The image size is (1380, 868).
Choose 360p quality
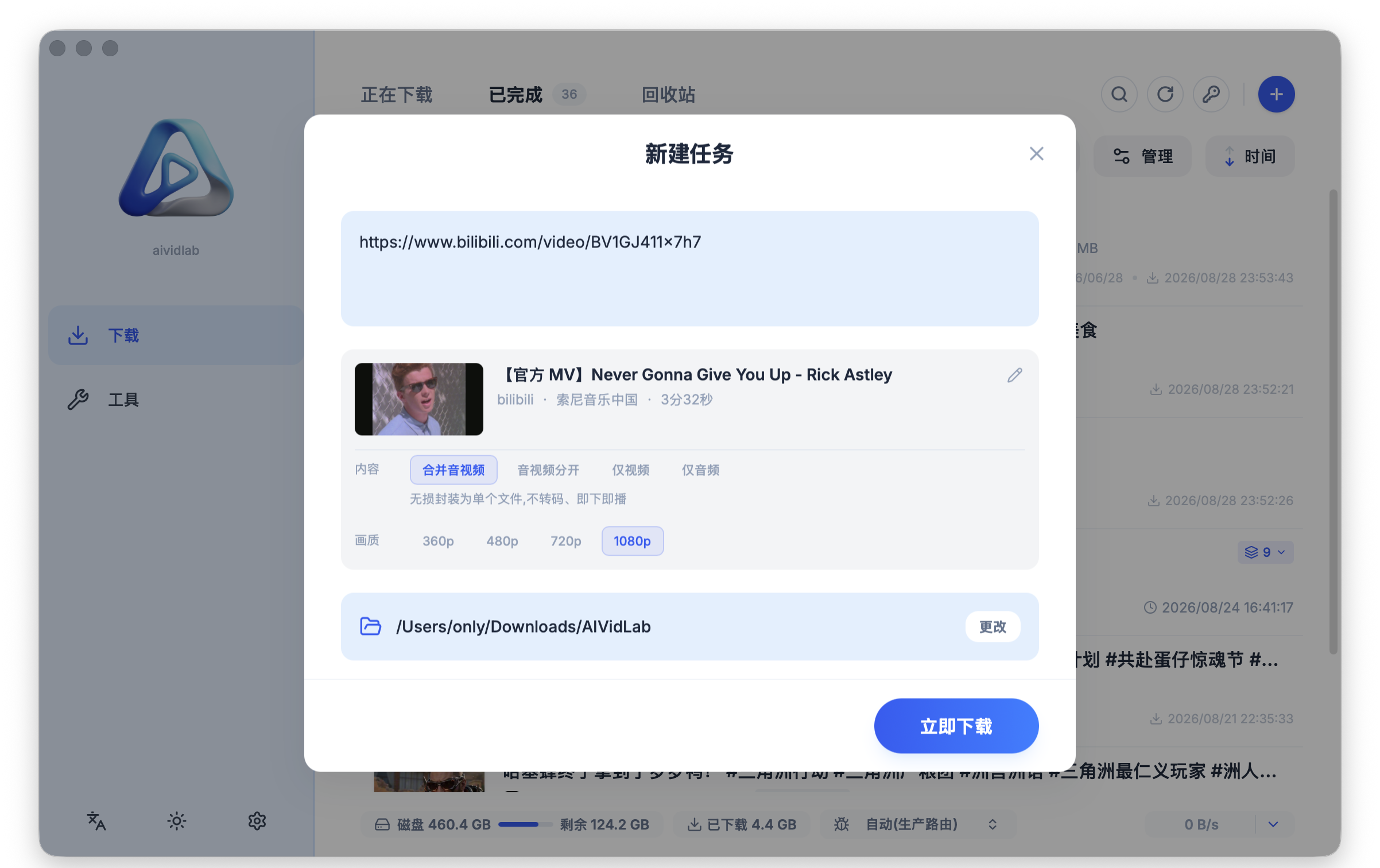coord(438,541)
